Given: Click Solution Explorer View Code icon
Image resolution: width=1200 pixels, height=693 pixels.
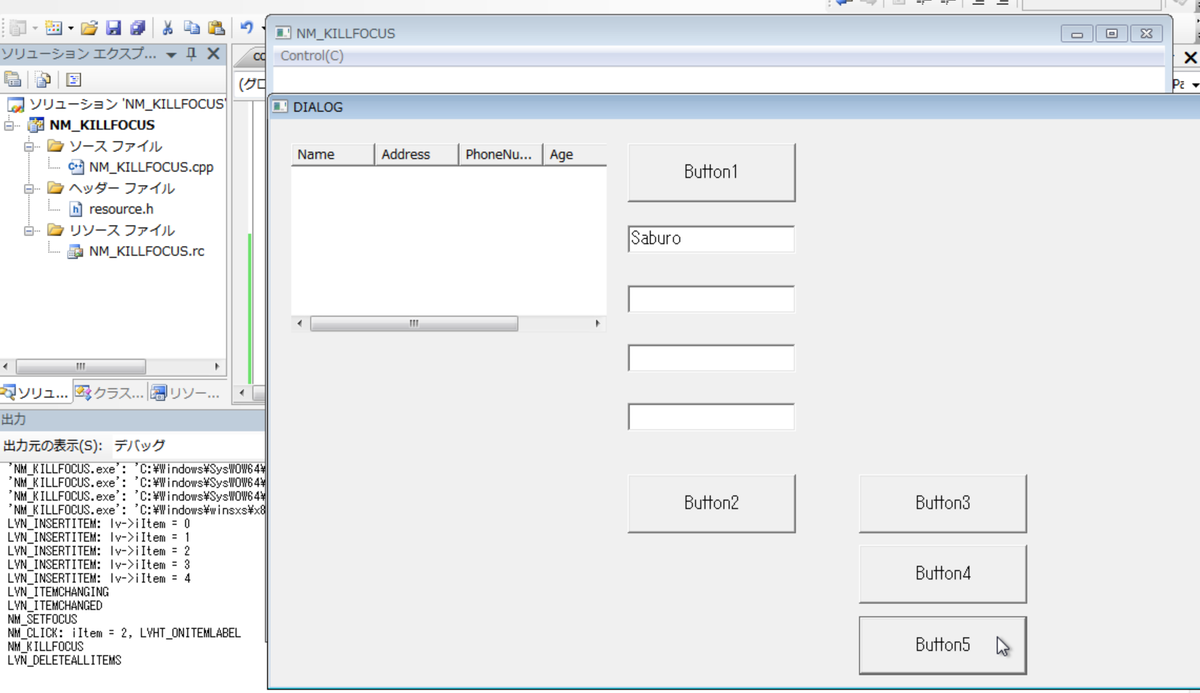Looking at the screenshot, I should pos(73,80).
